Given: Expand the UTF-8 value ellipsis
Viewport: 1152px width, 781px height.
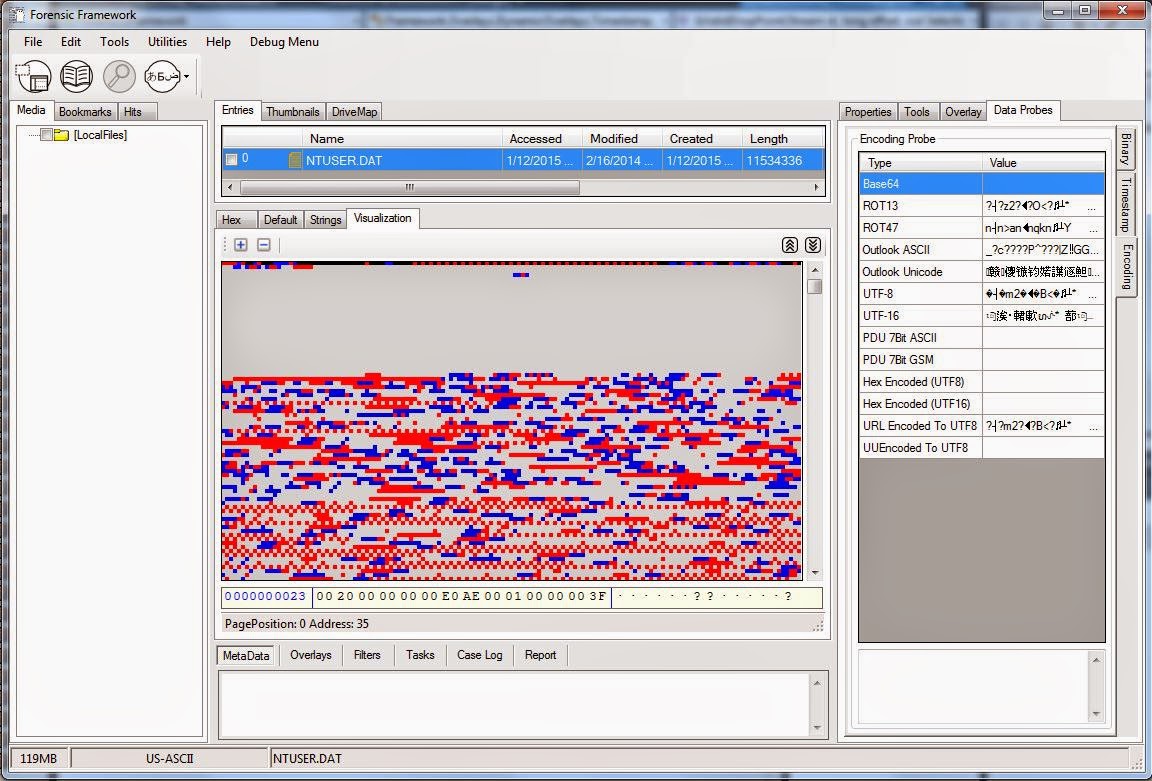Looking at the screenshot, I should click(1092, 295).
